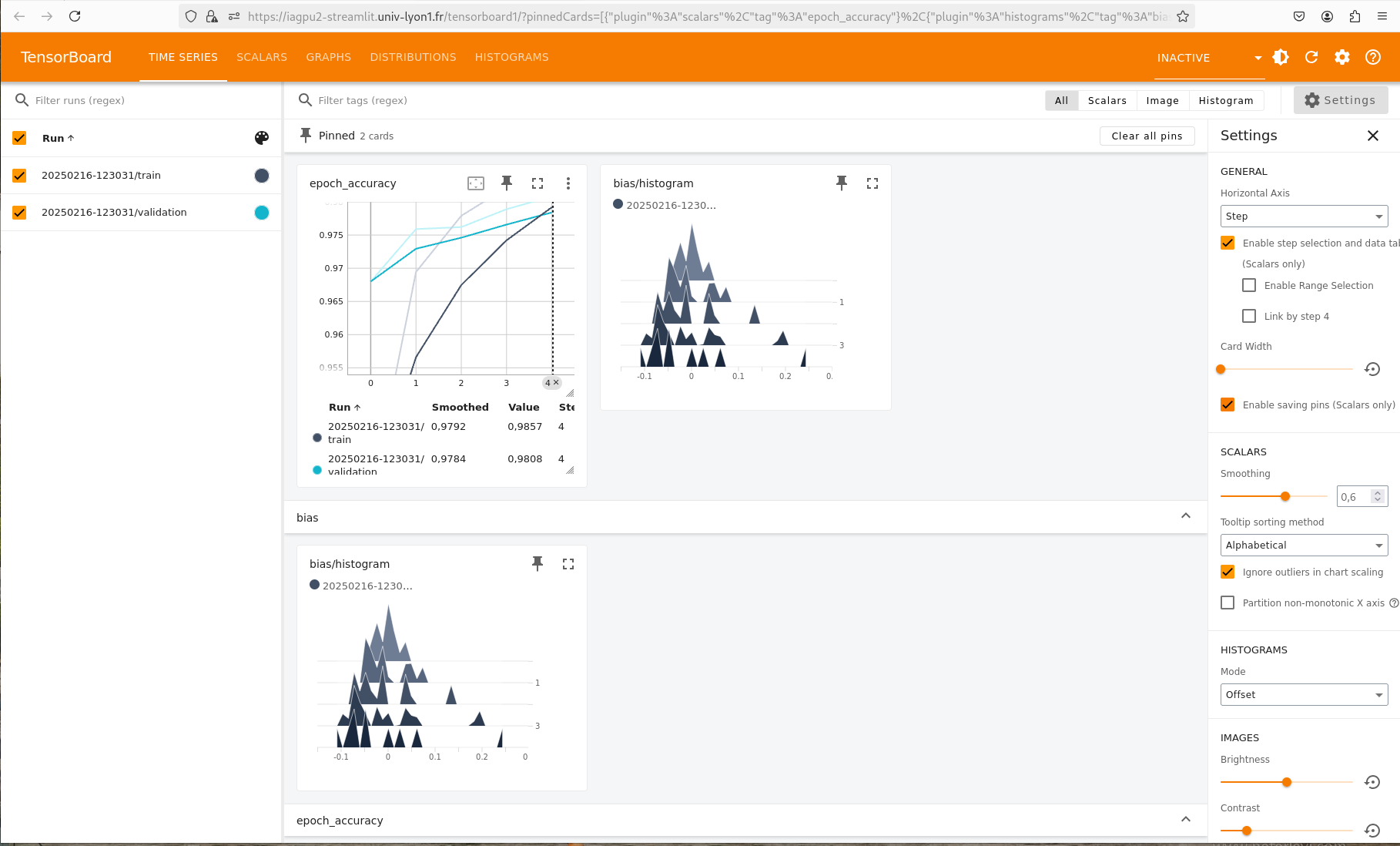Uncheck the 20250216-123031/train run
This screenshot has width=1400, height=846.
click(x=20, y=176)
